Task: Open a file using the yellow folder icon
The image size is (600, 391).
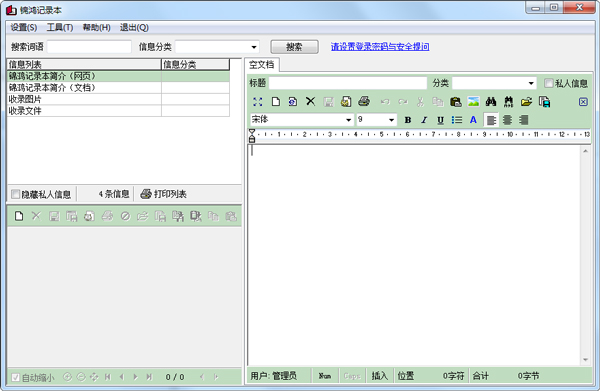Action: 527,102
